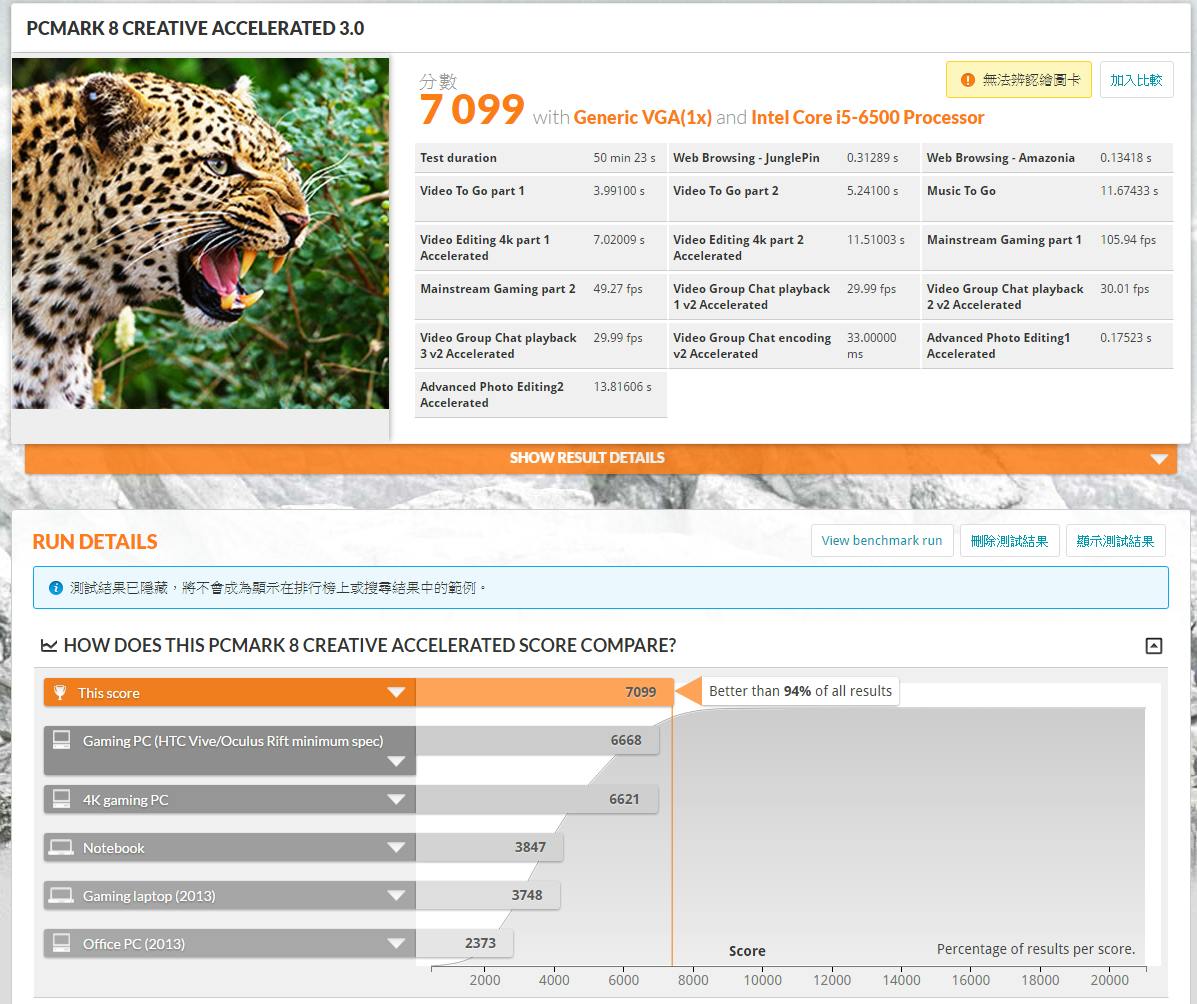Click the desktop icon for Gaming PC (HTC Vive/Oculus Rift)
This screenshot has width=1197, height=1004.
click(x=61, y=740)
